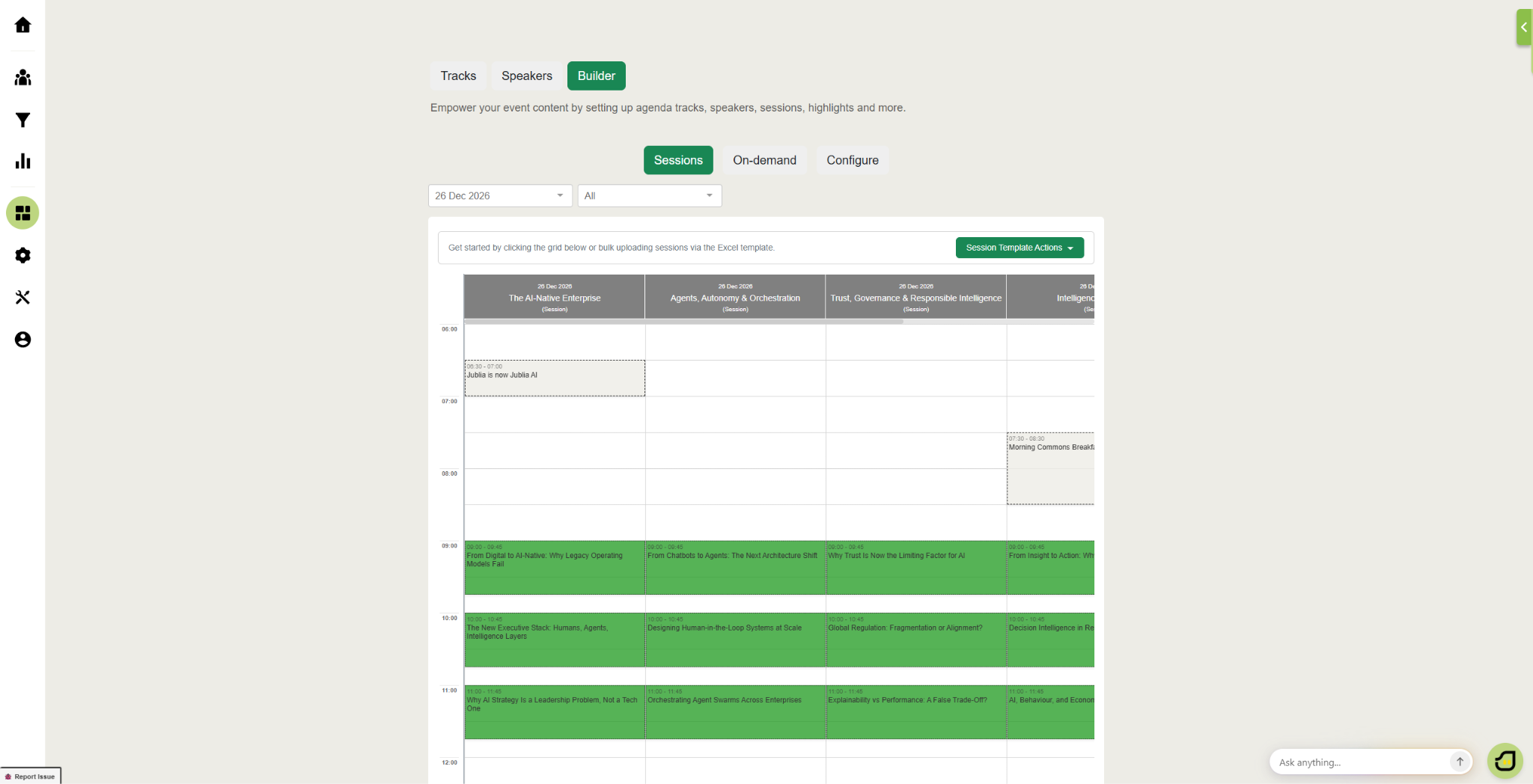Open The New Executive Stack session
1533x784 pixels.
point(555,640)
